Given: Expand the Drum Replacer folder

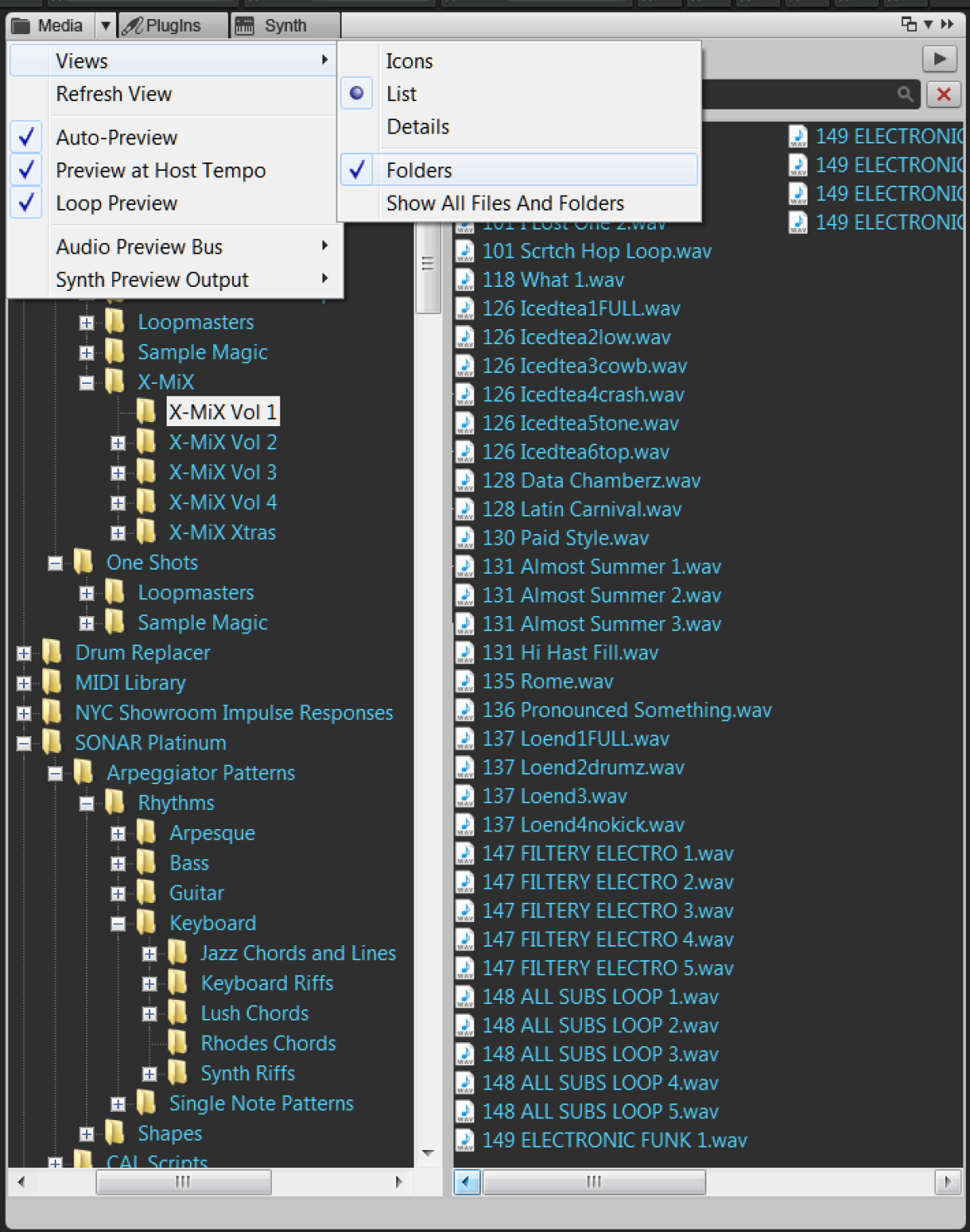Looking at the screenshot, I should coord(23,654).
